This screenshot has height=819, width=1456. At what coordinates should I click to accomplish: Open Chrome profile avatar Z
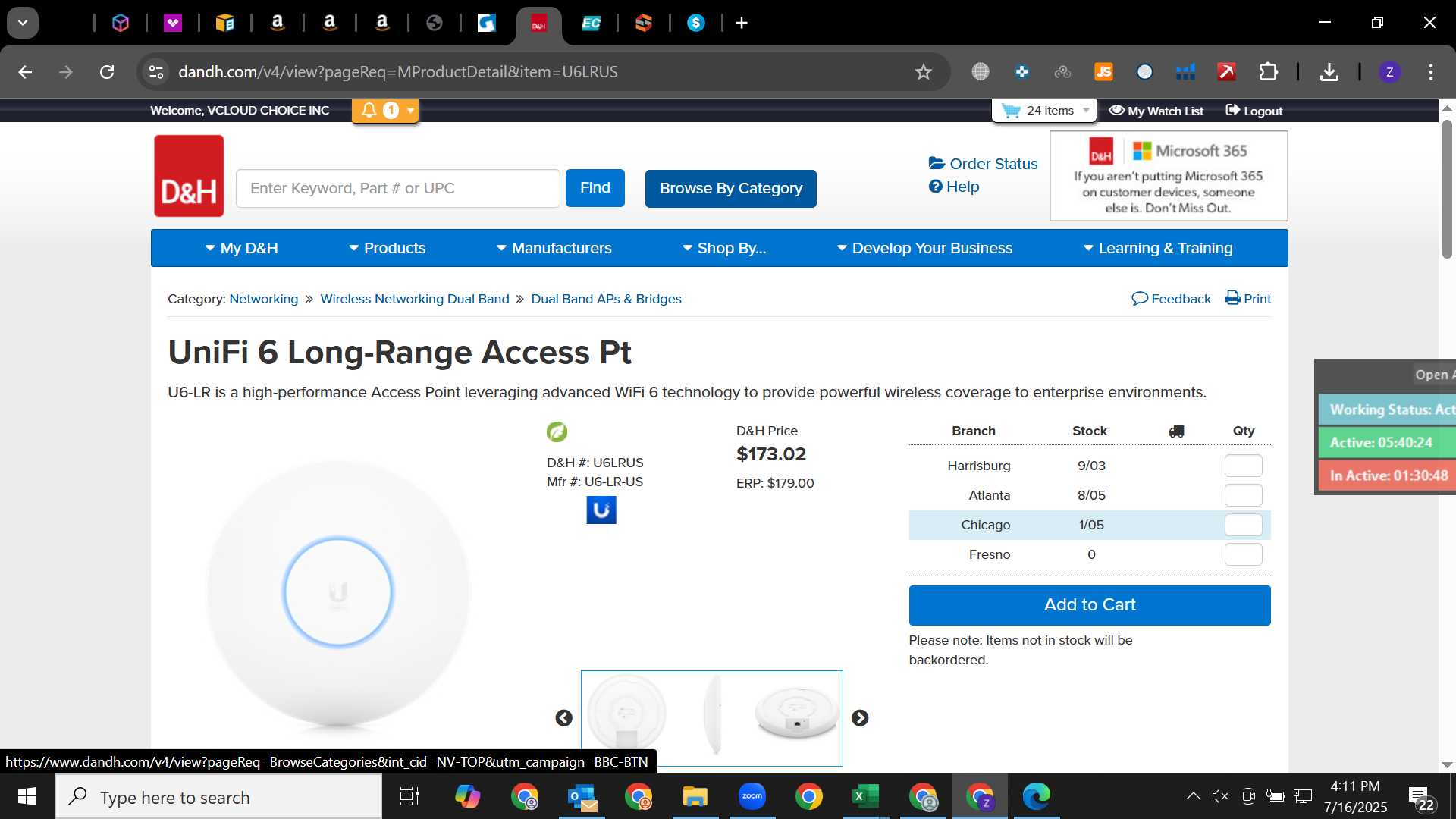1389,72
